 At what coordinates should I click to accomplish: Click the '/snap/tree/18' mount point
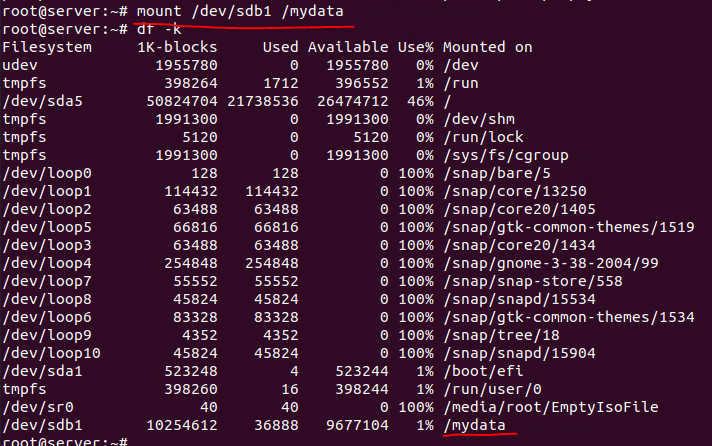click(x=501, y=335)
